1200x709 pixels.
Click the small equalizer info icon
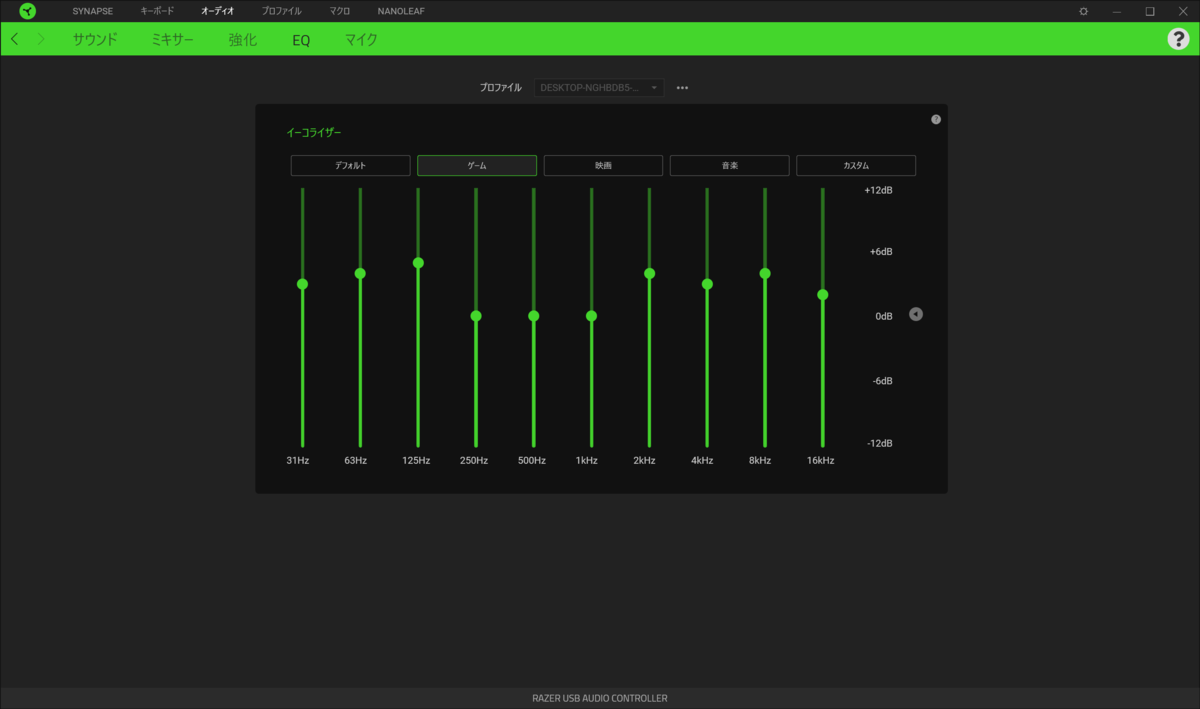(x=936, y=119)
